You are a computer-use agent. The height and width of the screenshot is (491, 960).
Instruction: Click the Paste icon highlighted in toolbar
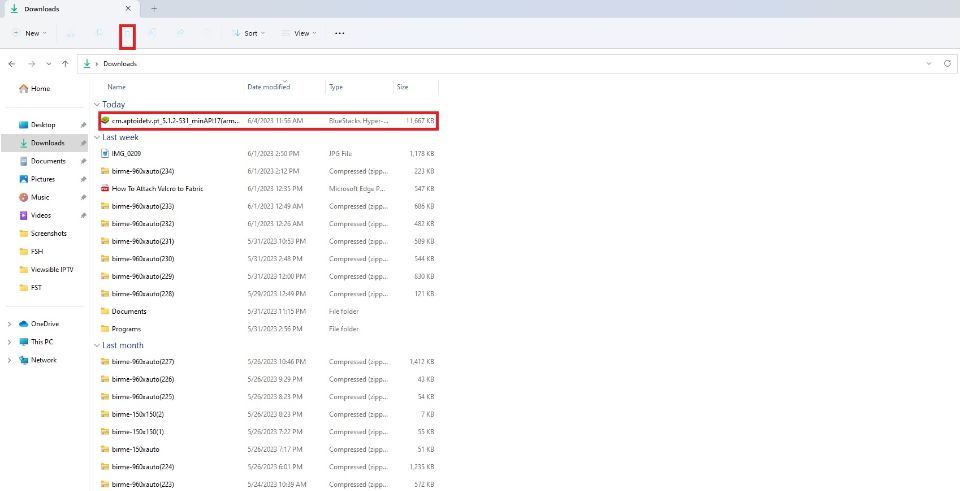(127, 36)
